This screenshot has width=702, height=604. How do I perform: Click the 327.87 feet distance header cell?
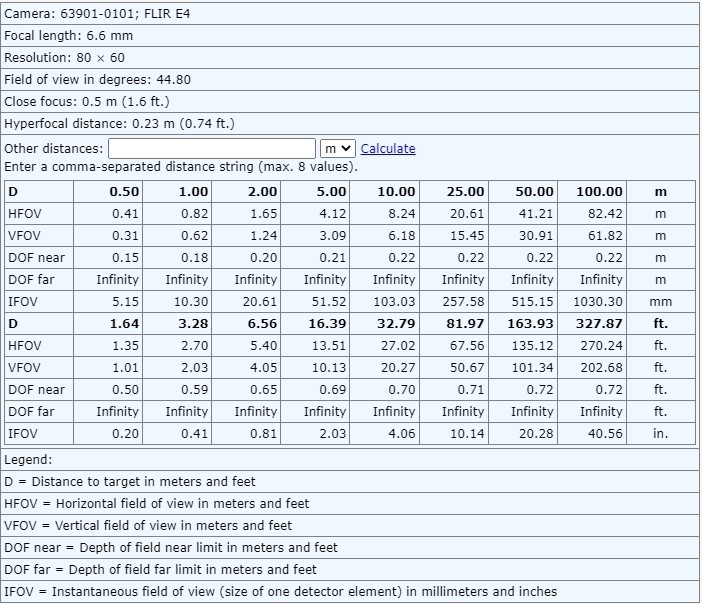click(600, 324)
